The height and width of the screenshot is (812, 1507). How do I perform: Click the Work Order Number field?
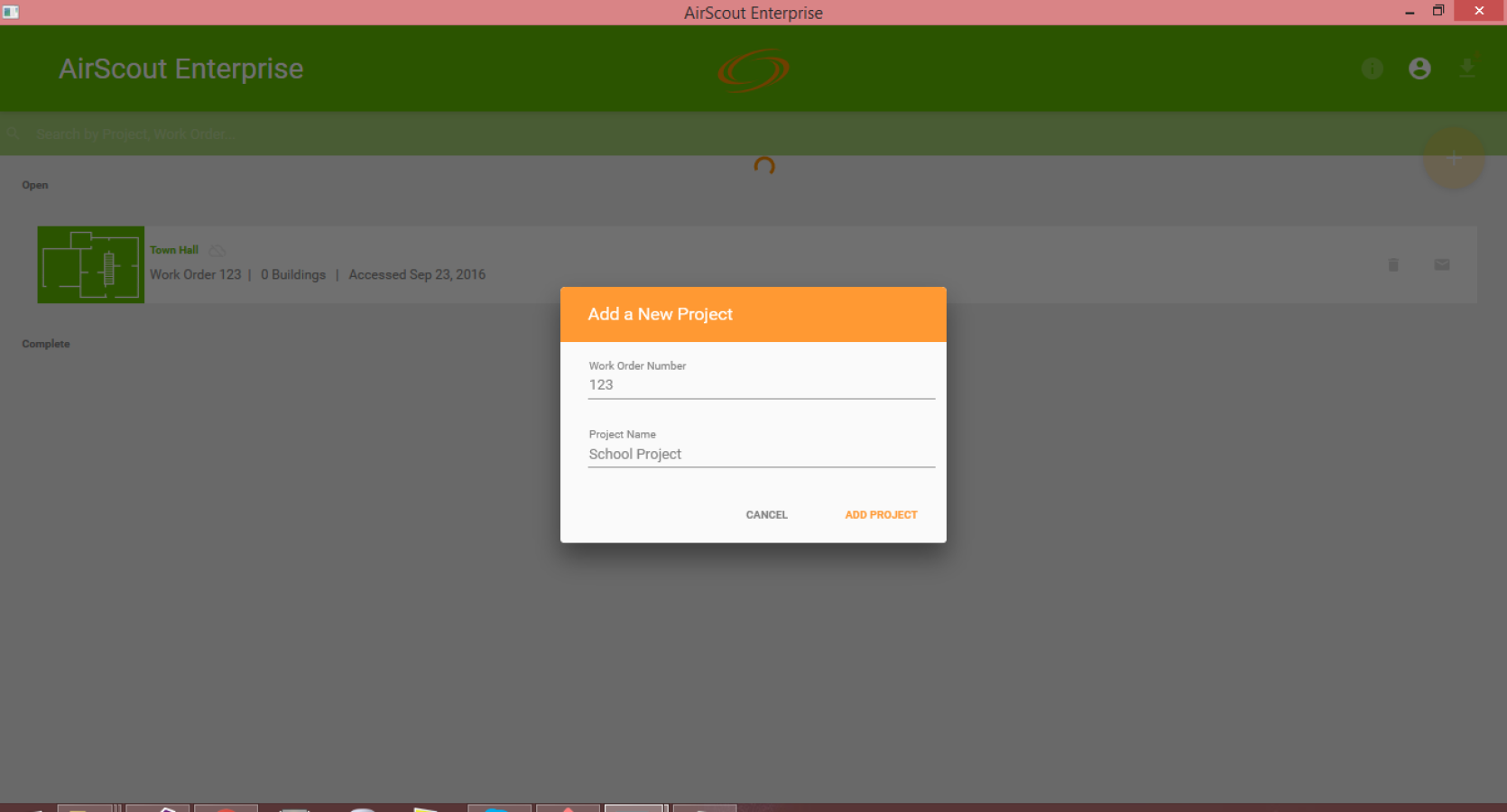pyautogui.click(x=762, y=385)
